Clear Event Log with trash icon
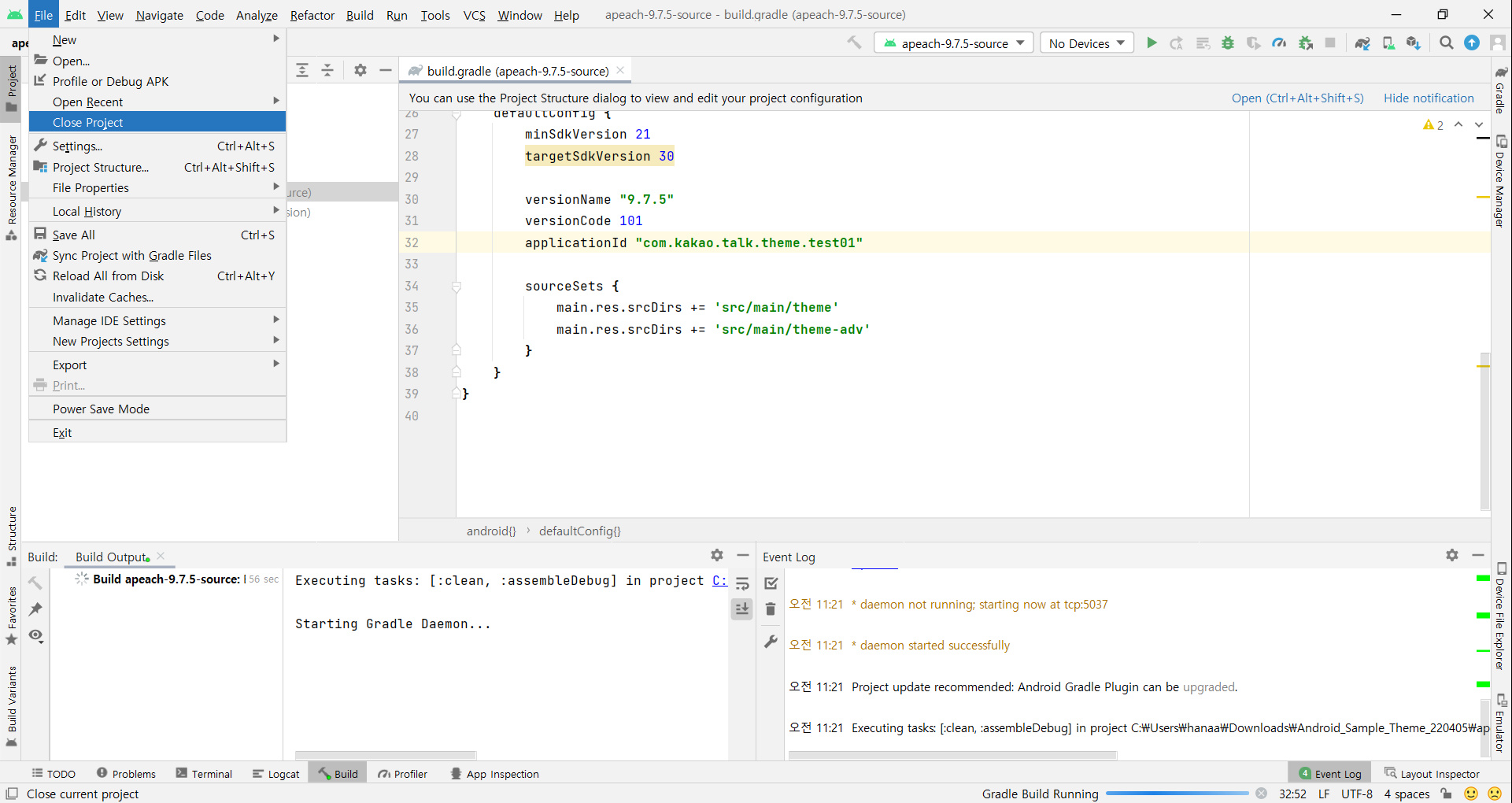 coord(771,609)
